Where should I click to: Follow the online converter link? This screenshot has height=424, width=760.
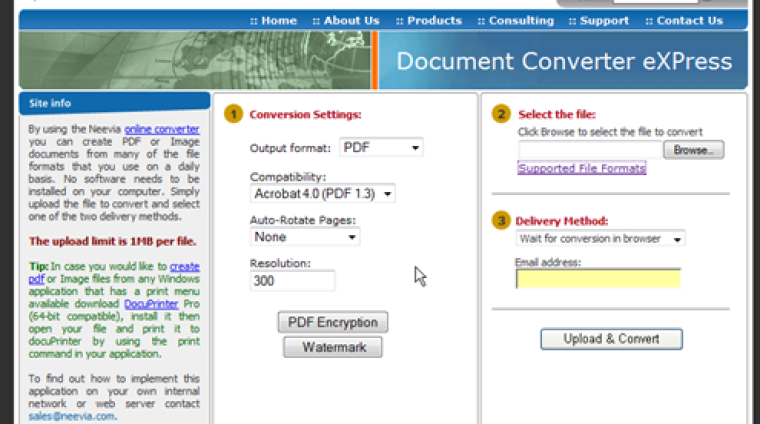(162, 129)
